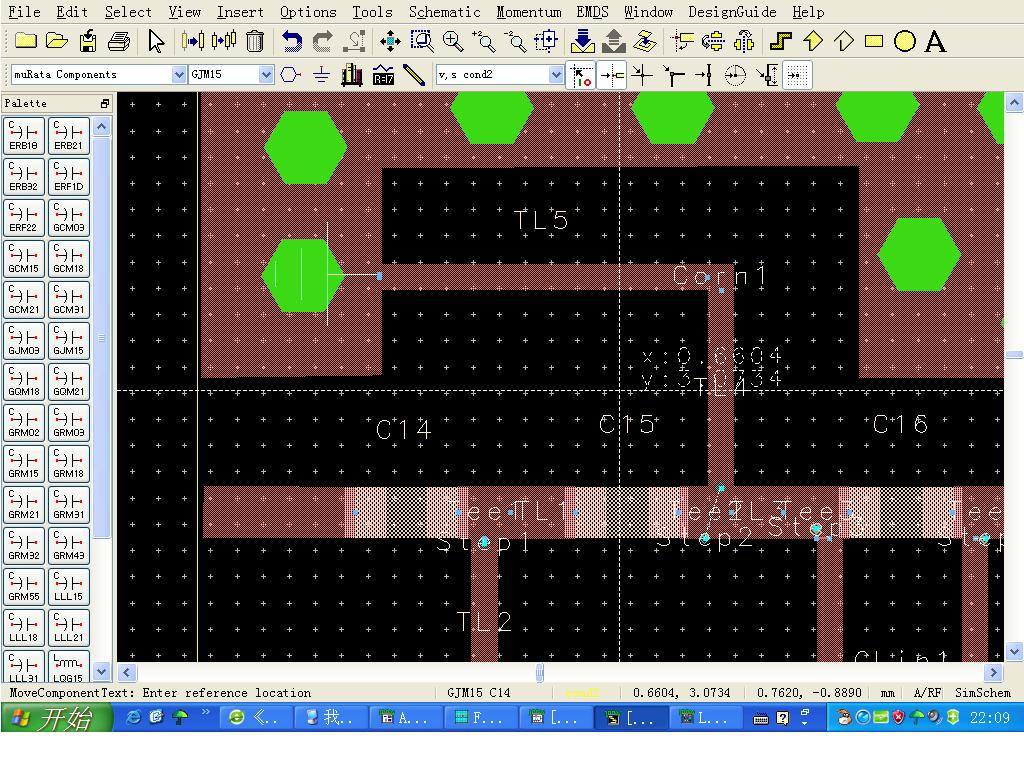Click the Move component tool icon
This screenshot has width=1024, height=768.
click(193, 41)
